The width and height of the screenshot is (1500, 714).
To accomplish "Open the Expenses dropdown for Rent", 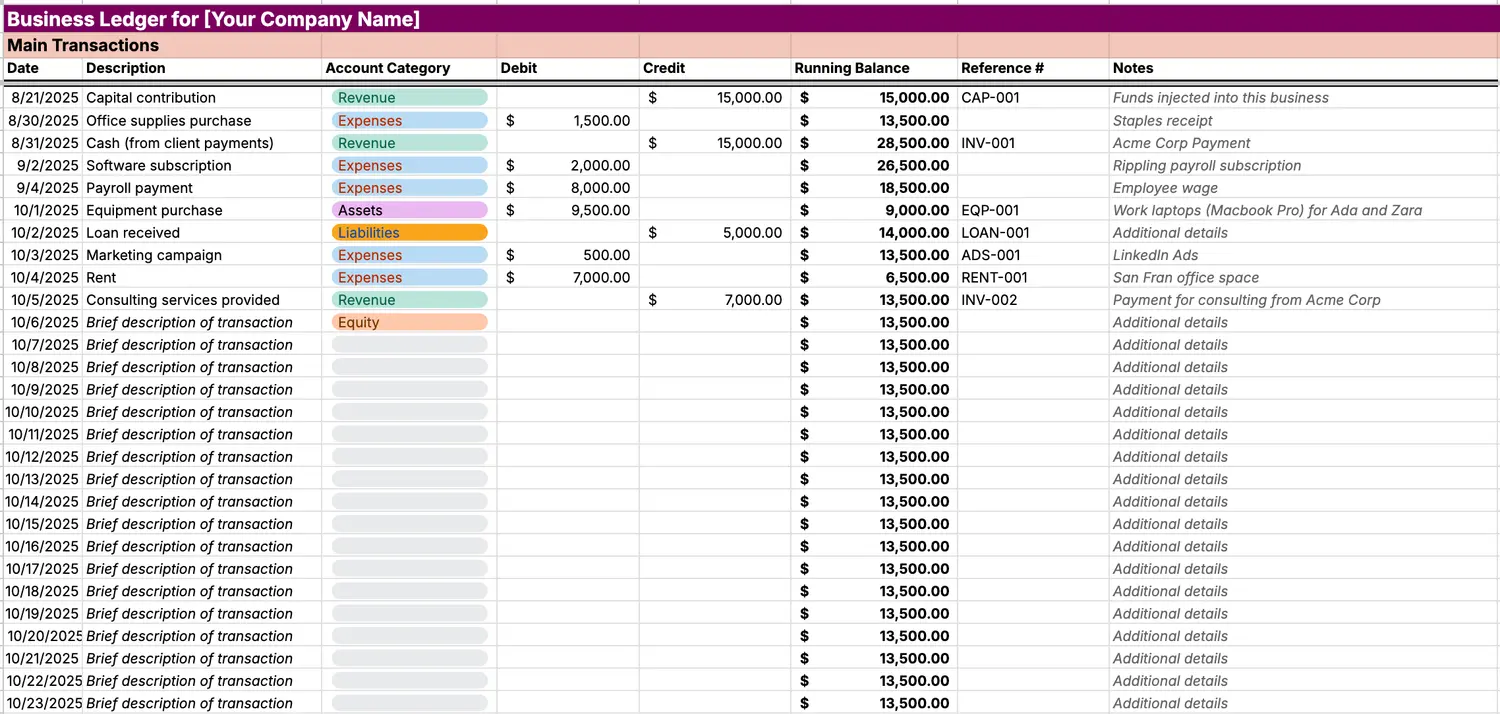I will tap(409, 277).
